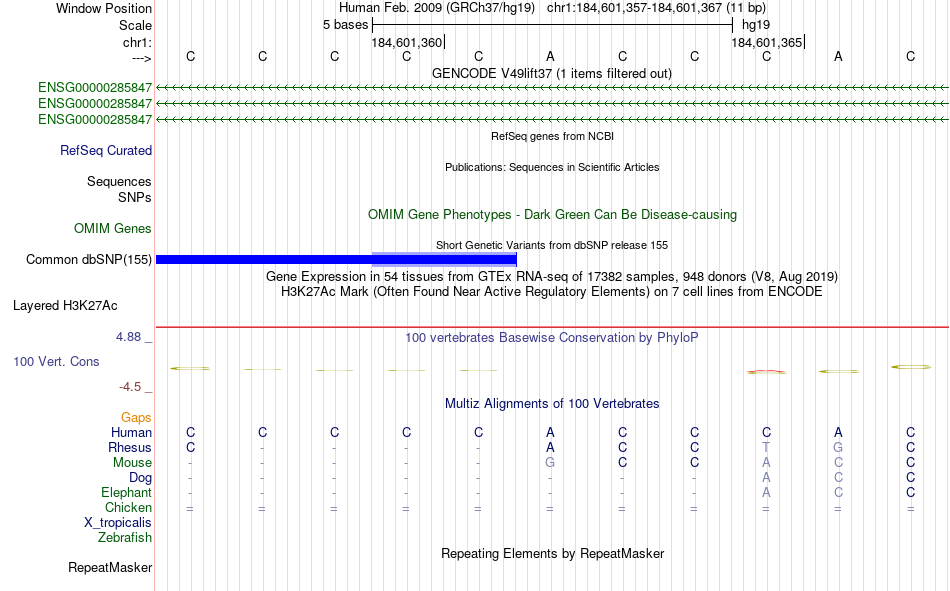Click the Zebrafish species label
This screenshot has width=950, height=591.
[125, 537]
